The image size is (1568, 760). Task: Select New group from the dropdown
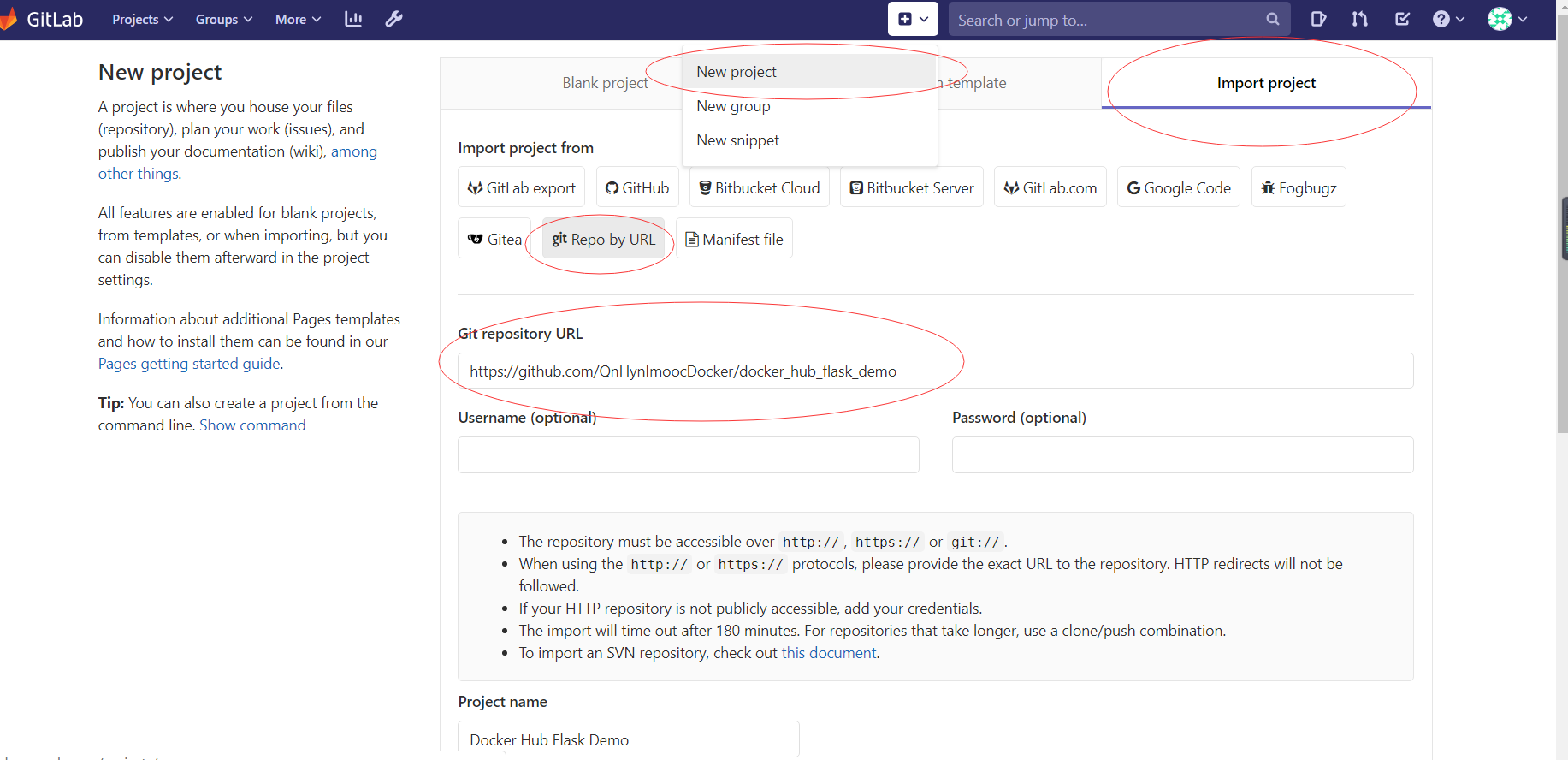click(x=810, y=106)
